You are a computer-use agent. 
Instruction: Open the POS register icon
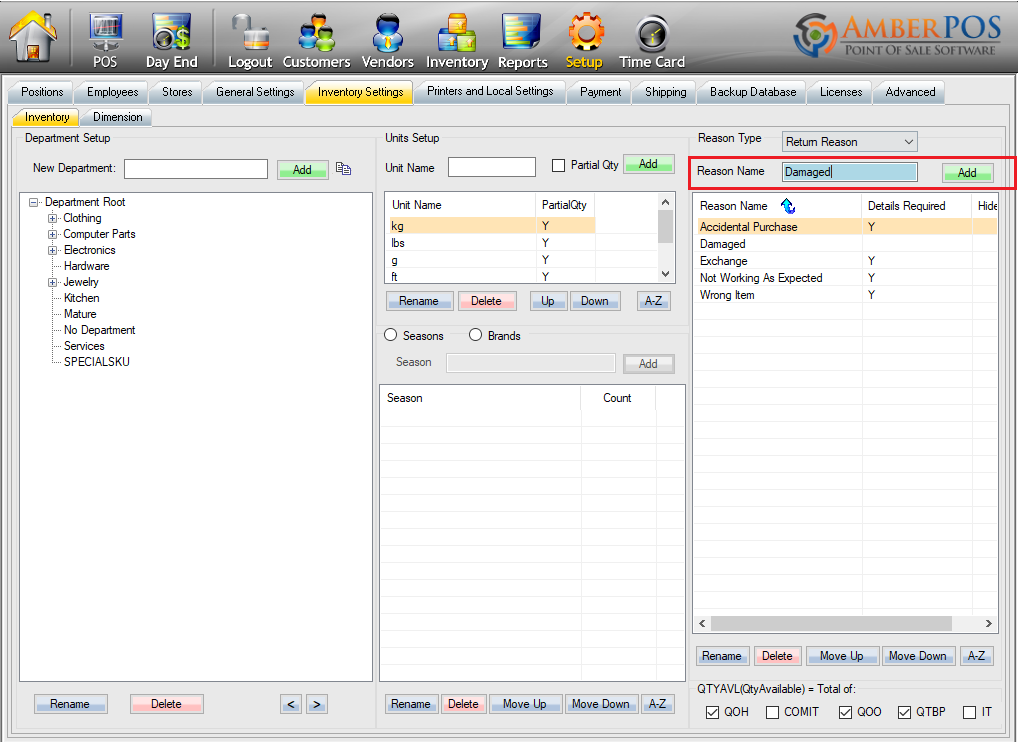point(105,40)
